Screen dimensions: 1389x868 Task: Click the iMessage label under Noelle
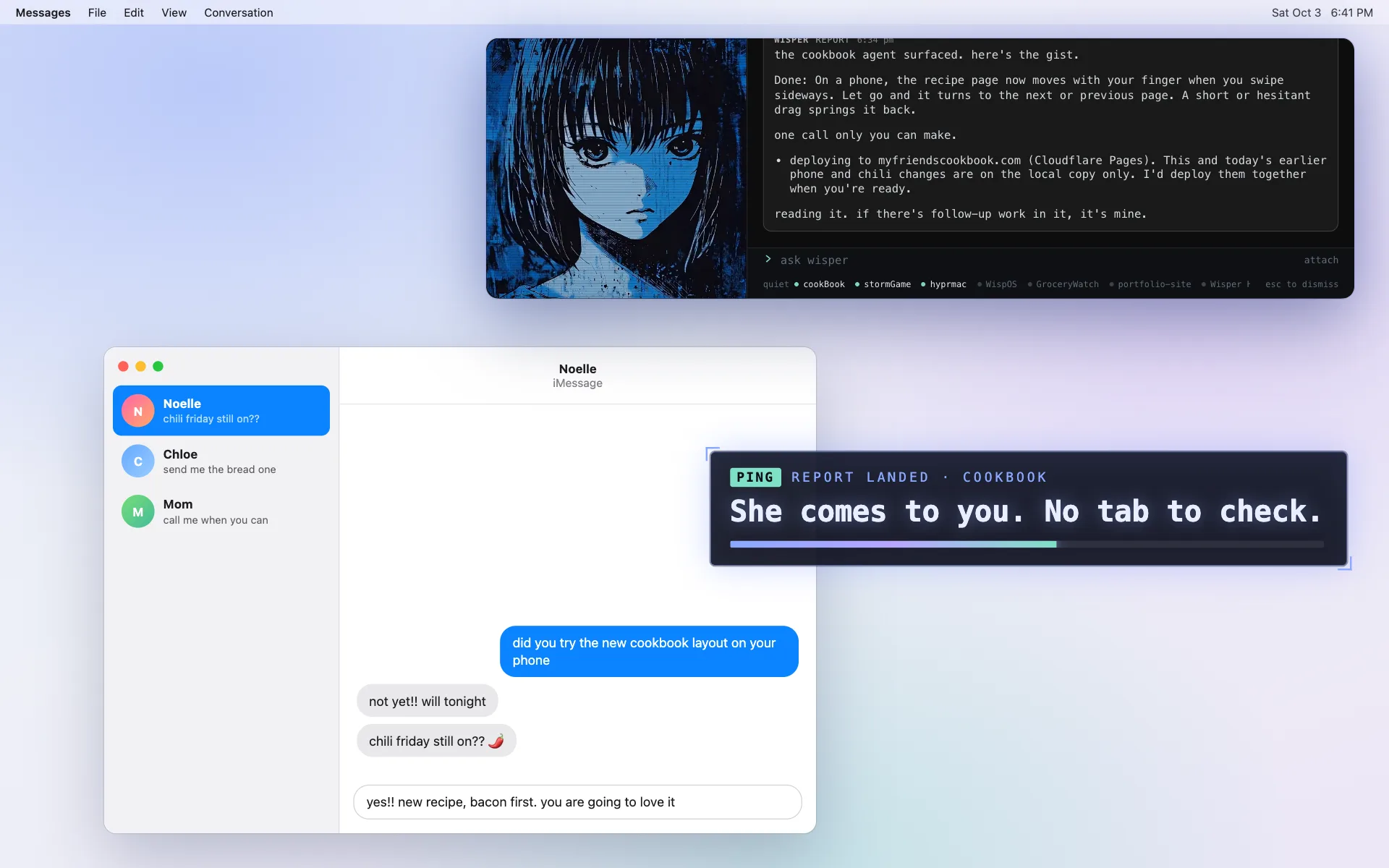[x=577, y=383]
